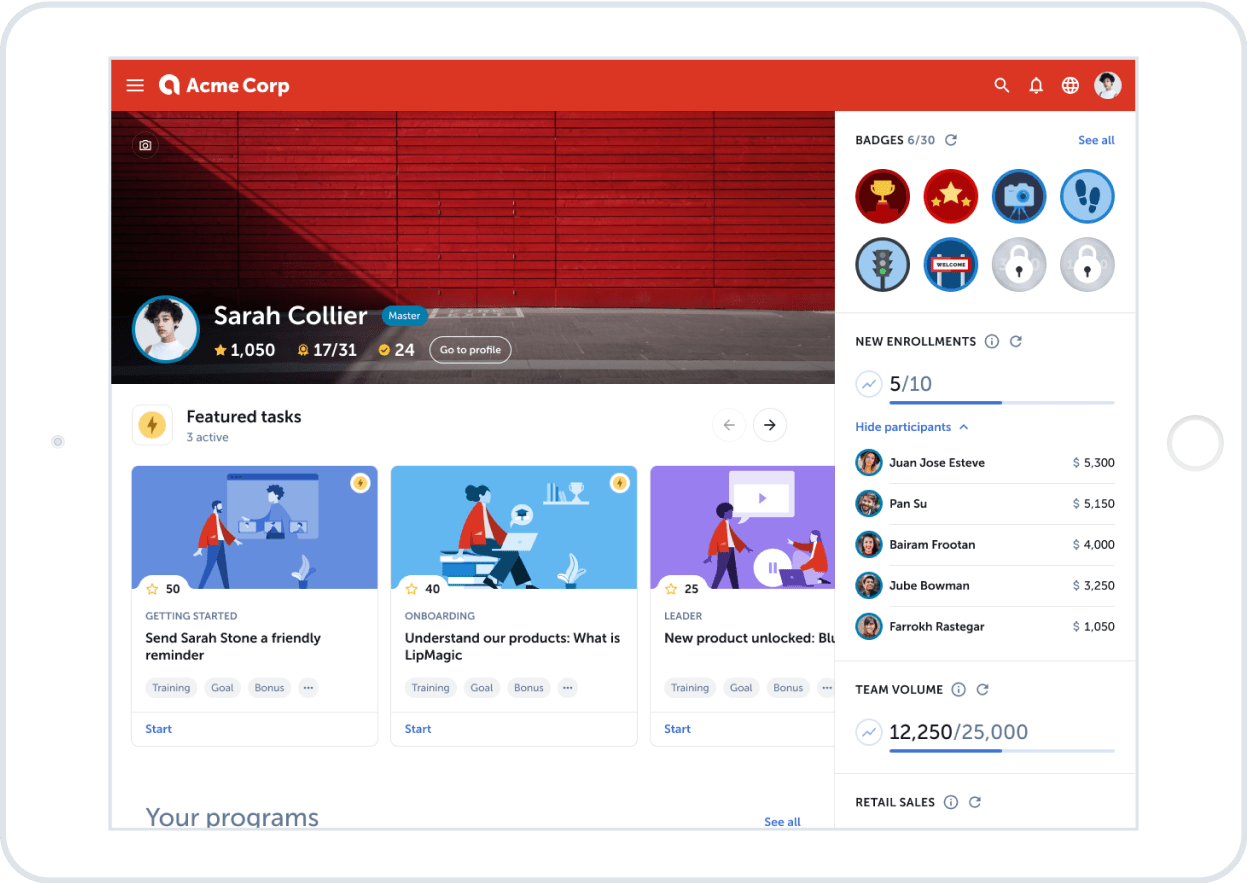
Task: See all badges
Action: [1096, 140]
